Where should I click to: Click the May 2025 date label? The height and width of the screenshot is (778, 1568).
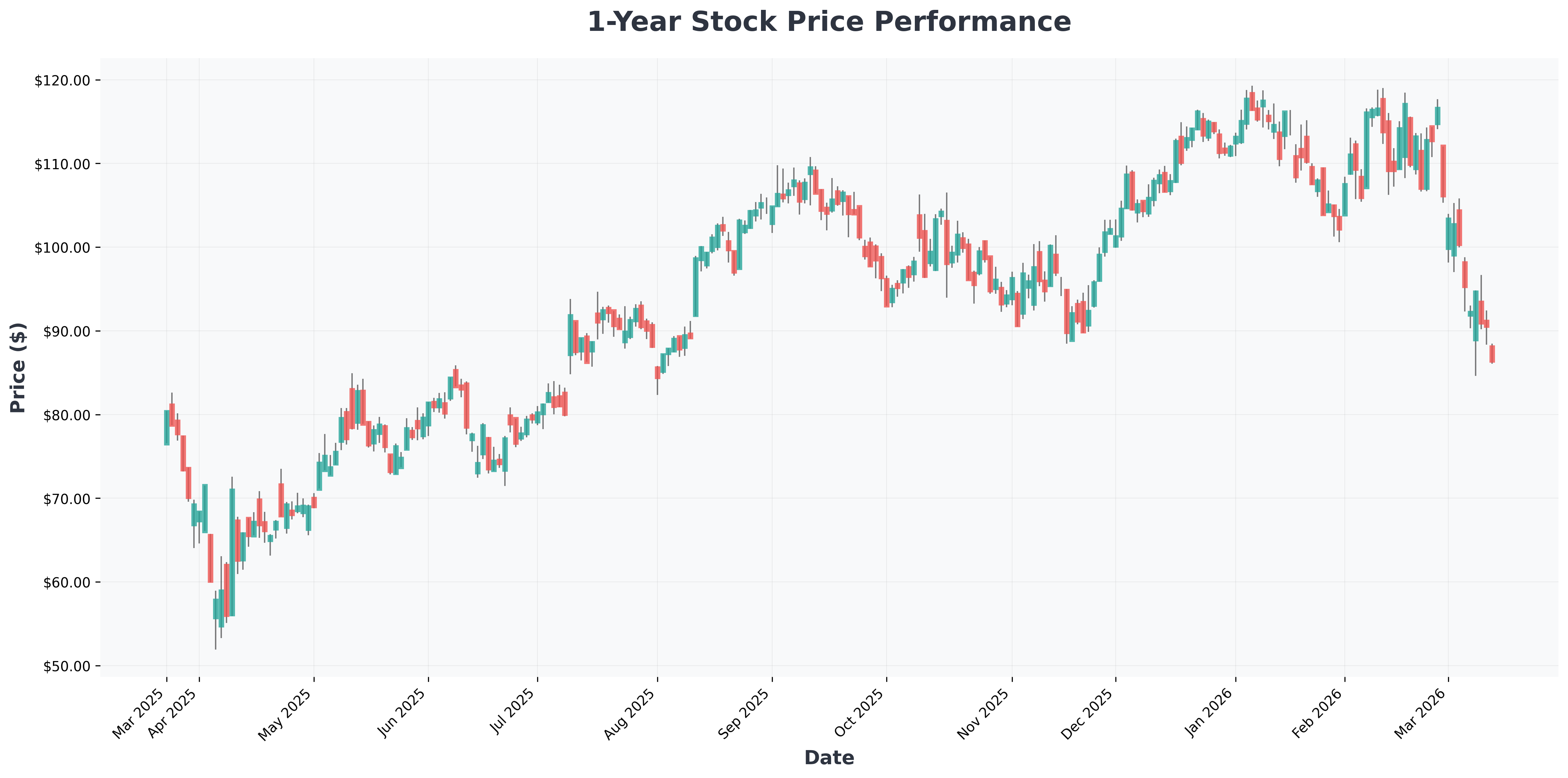point(286,714)
